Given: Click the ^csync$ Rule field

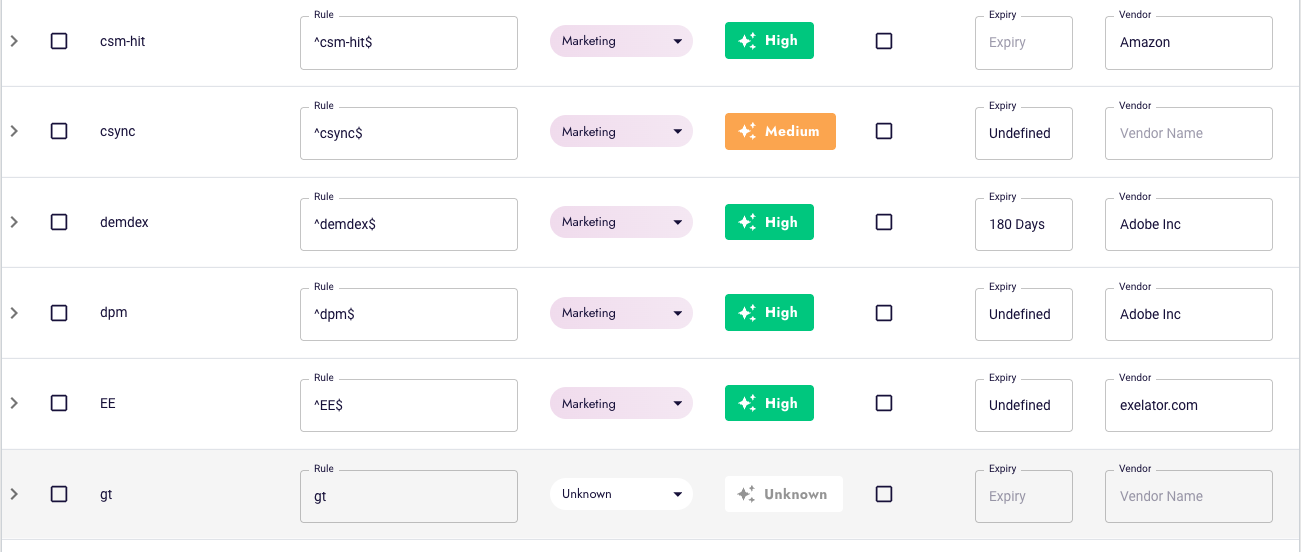Looking at the screenshot, I should pyautogui.click(x=409, y=133).
